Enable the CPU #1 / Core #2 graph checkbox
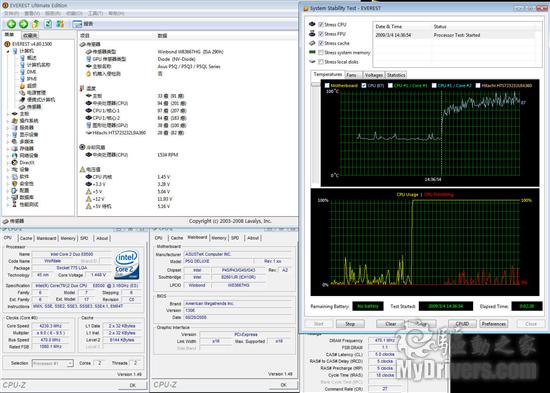The height and width of the screenshot is (393, 550). coord(434,85)
